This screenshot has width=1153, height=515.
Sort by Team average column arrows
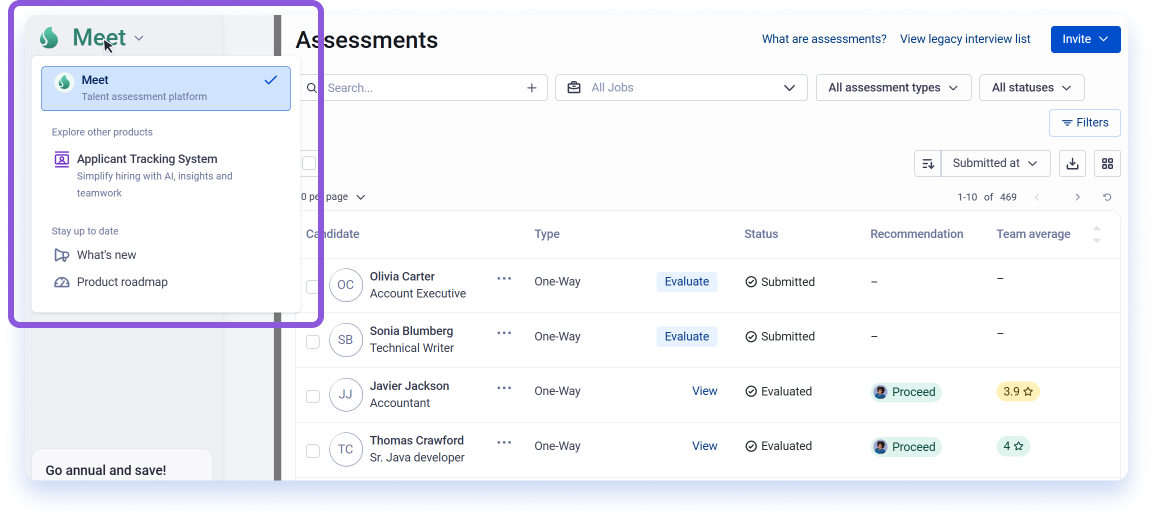(1096, 235)
